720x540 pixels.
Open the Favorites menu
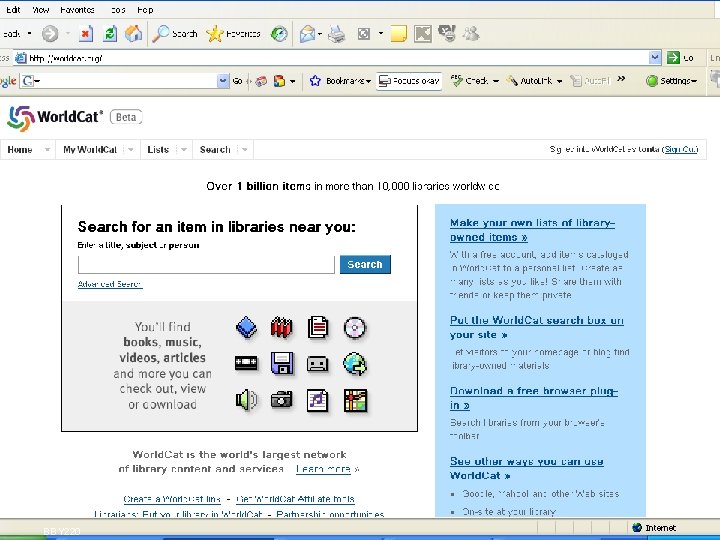(77, 10)
